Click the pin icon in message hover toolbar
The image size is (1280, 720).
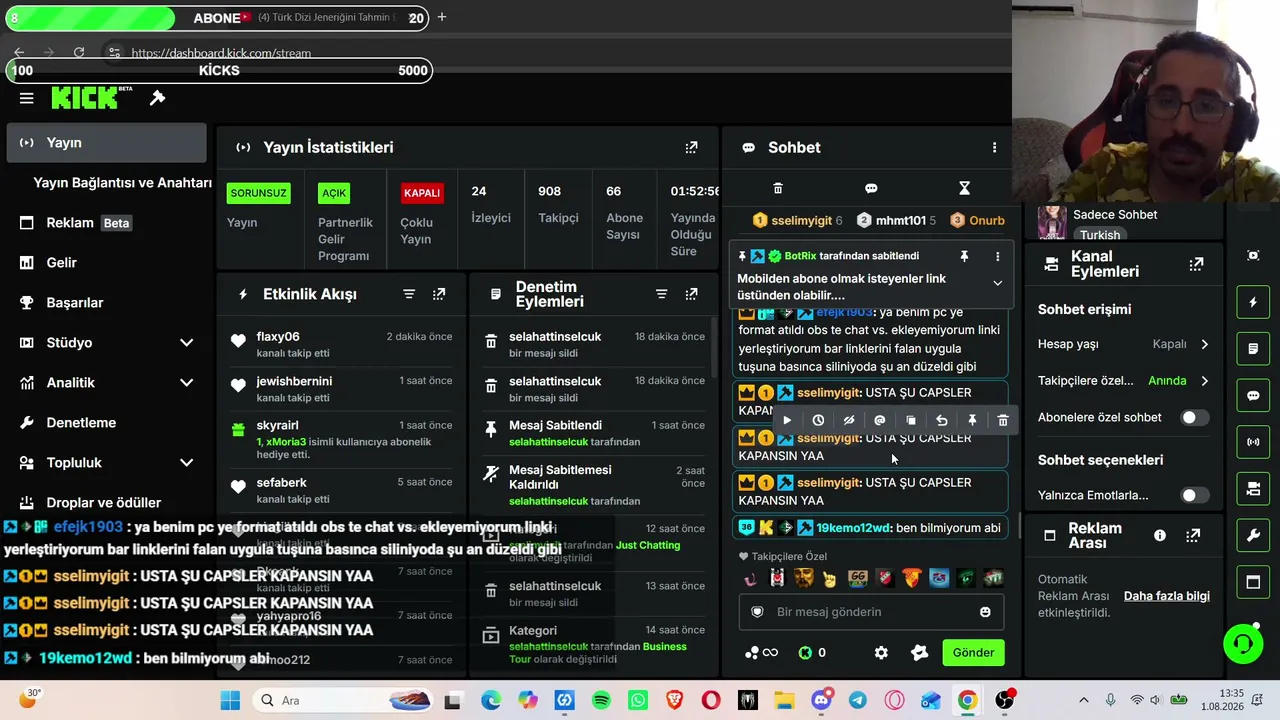pyautogui.click(x=972, y=421)
